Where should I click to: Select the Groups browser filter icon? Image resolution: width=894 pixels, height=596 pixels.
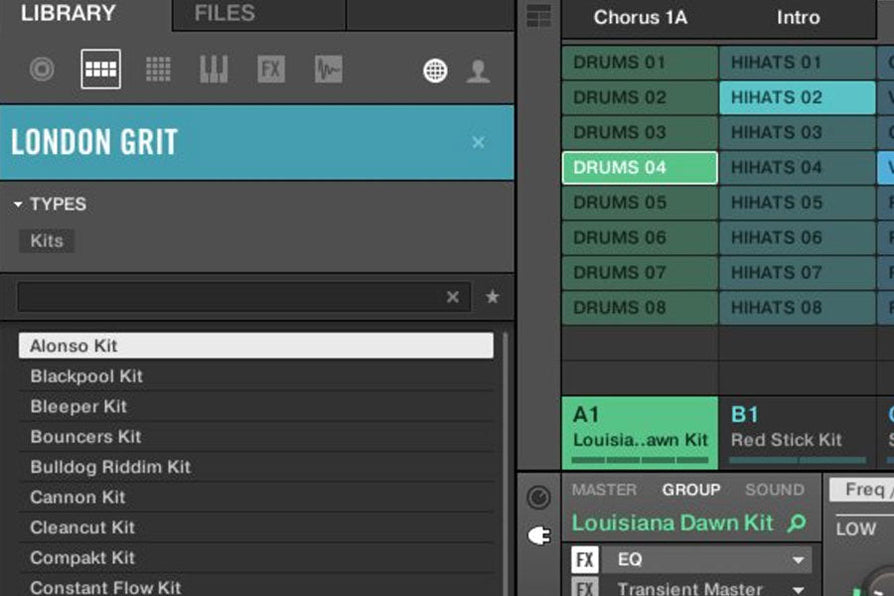[100, 68]
